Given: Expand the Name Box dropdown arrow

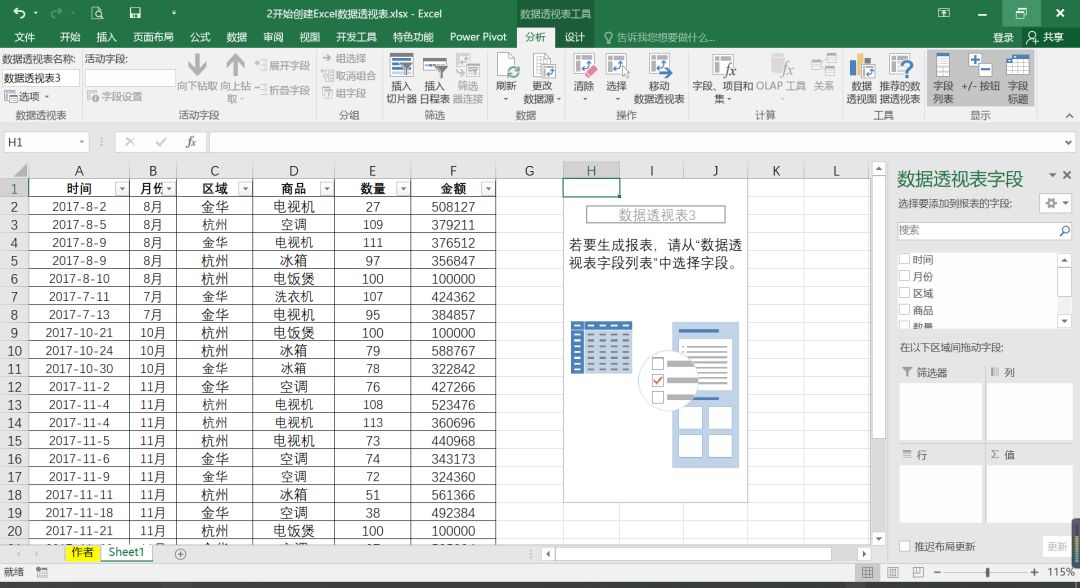Looking at the screenshot, I should pyautogui.click(x=81, y=142).
